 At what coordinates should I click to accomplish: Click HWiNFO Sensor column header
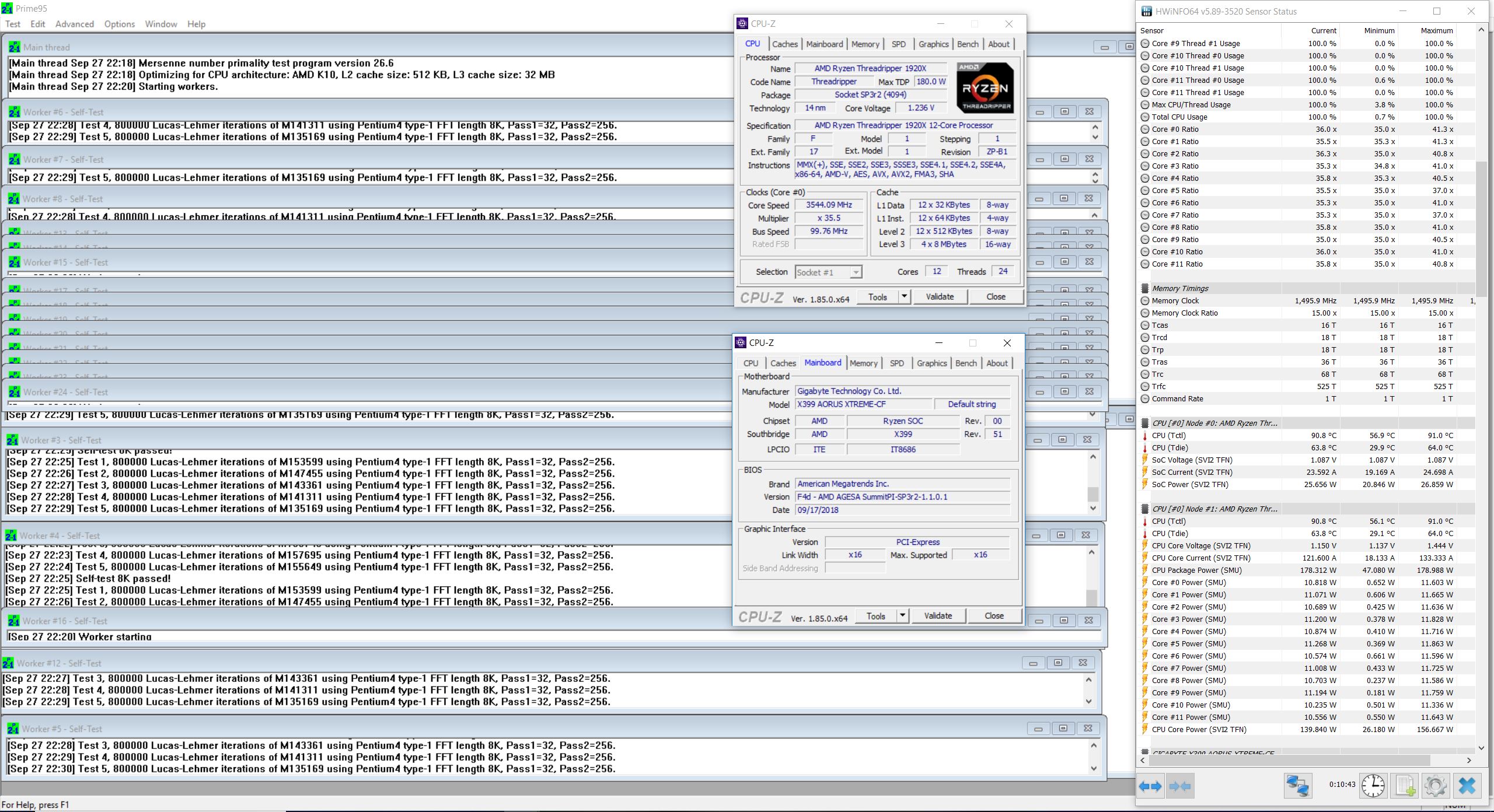pos(1210,30)
